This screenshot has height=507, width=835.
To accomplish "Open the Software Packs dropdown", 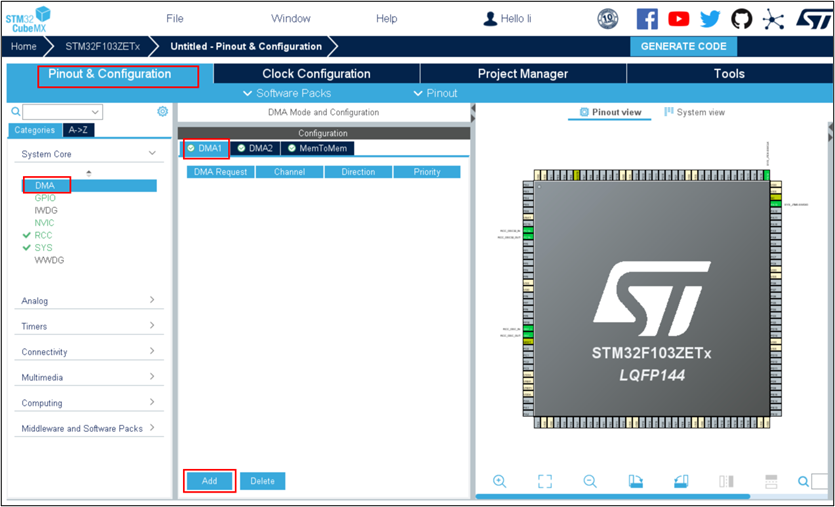I will 287,93.
